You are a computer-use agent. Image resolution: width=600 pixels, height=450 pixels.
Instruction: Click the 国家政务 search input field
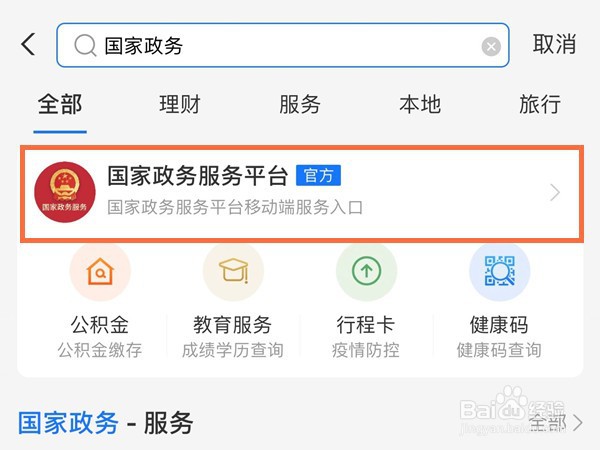click(283, 45)
